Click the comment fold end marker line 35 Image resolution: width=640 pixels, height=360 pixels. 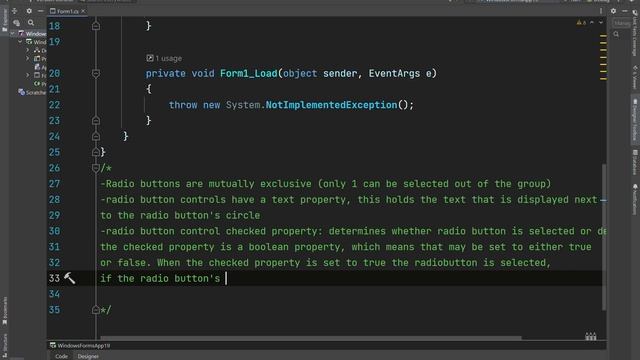(x=96, y=310)
